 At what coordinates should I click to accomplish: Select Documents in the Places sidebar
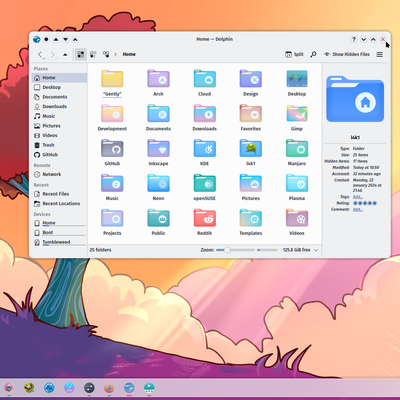pyautogui.click(x=59, y=97)
